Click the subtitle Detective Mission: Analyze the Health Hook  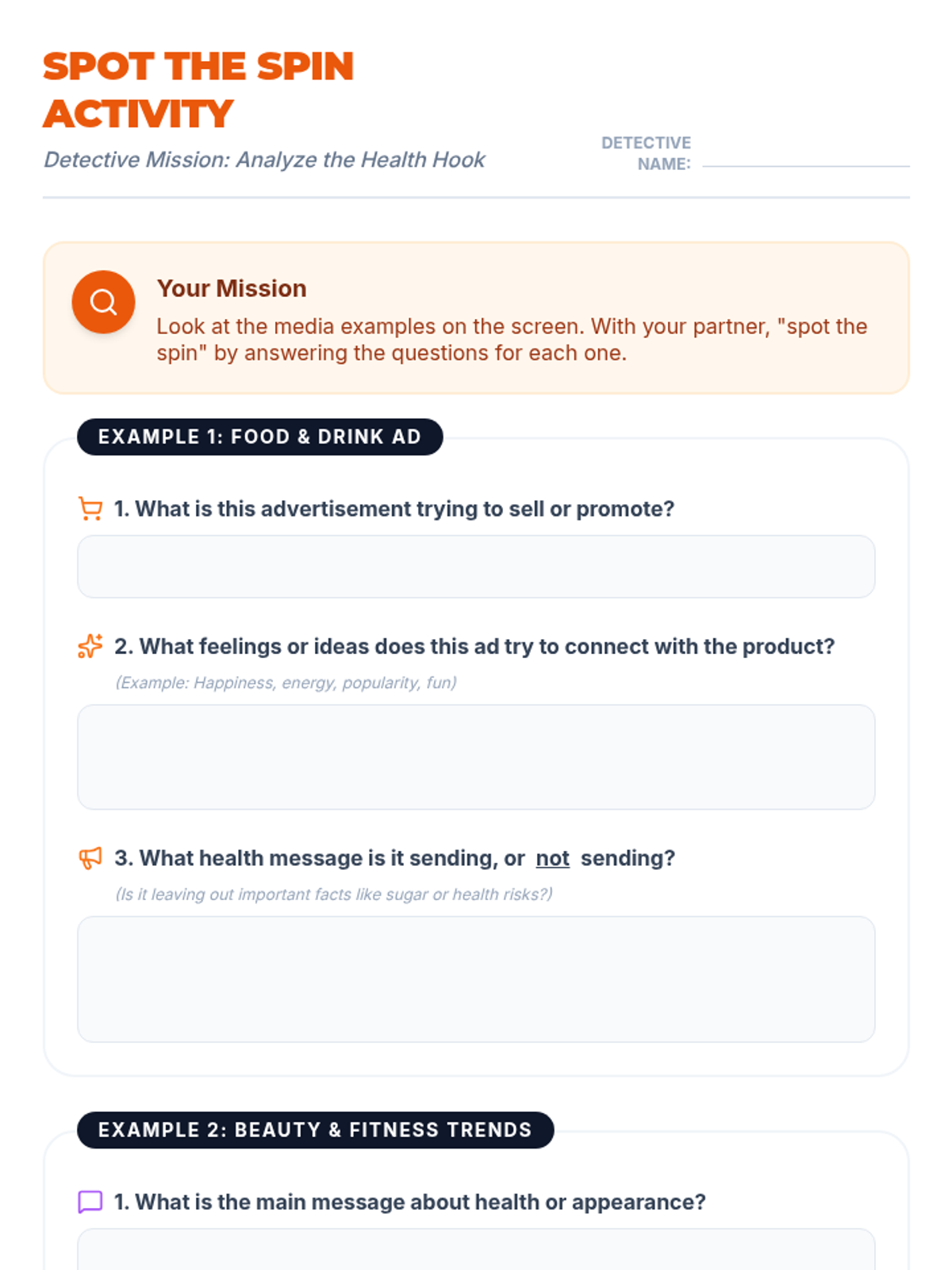click(x=264, y=160)
